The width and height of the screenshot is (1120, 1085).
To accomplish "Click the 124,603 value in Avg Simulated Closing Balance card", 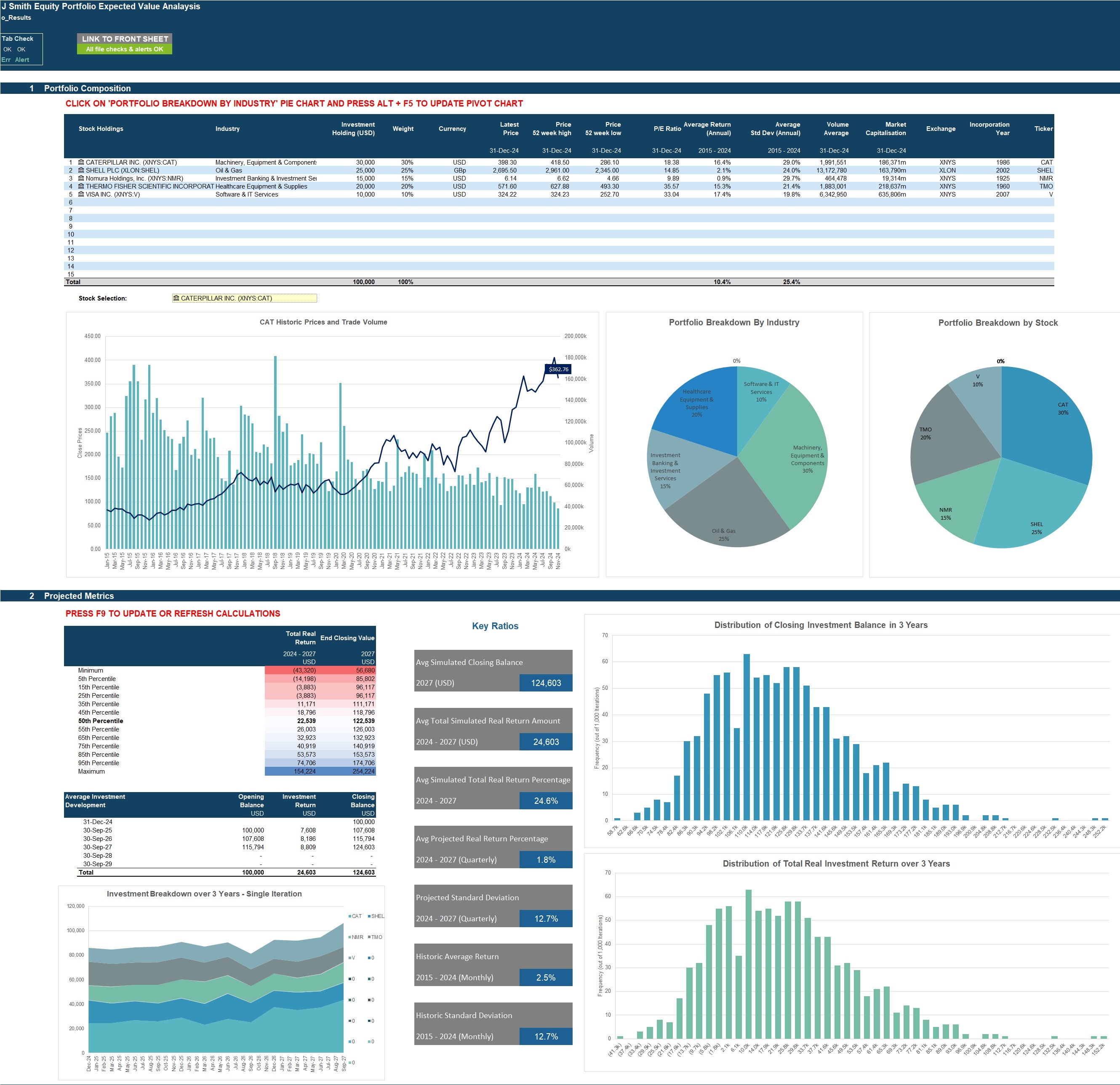I will (546, 683).
